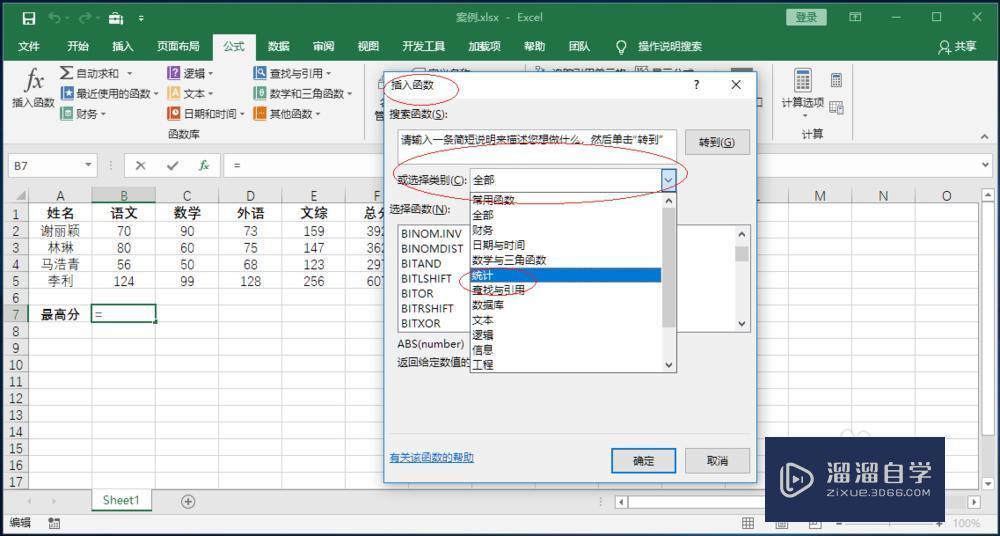Click the briefcase icon in quick access toolbar
Image resolution: width=1000 pixels, height=536 pixels.
click(x=116, y=18)
